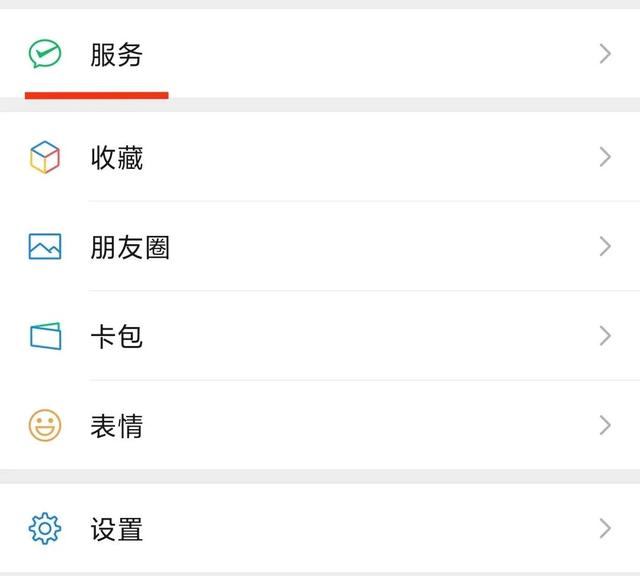
Task: Tap the blue 设置 gear icon
Action: 45,528
